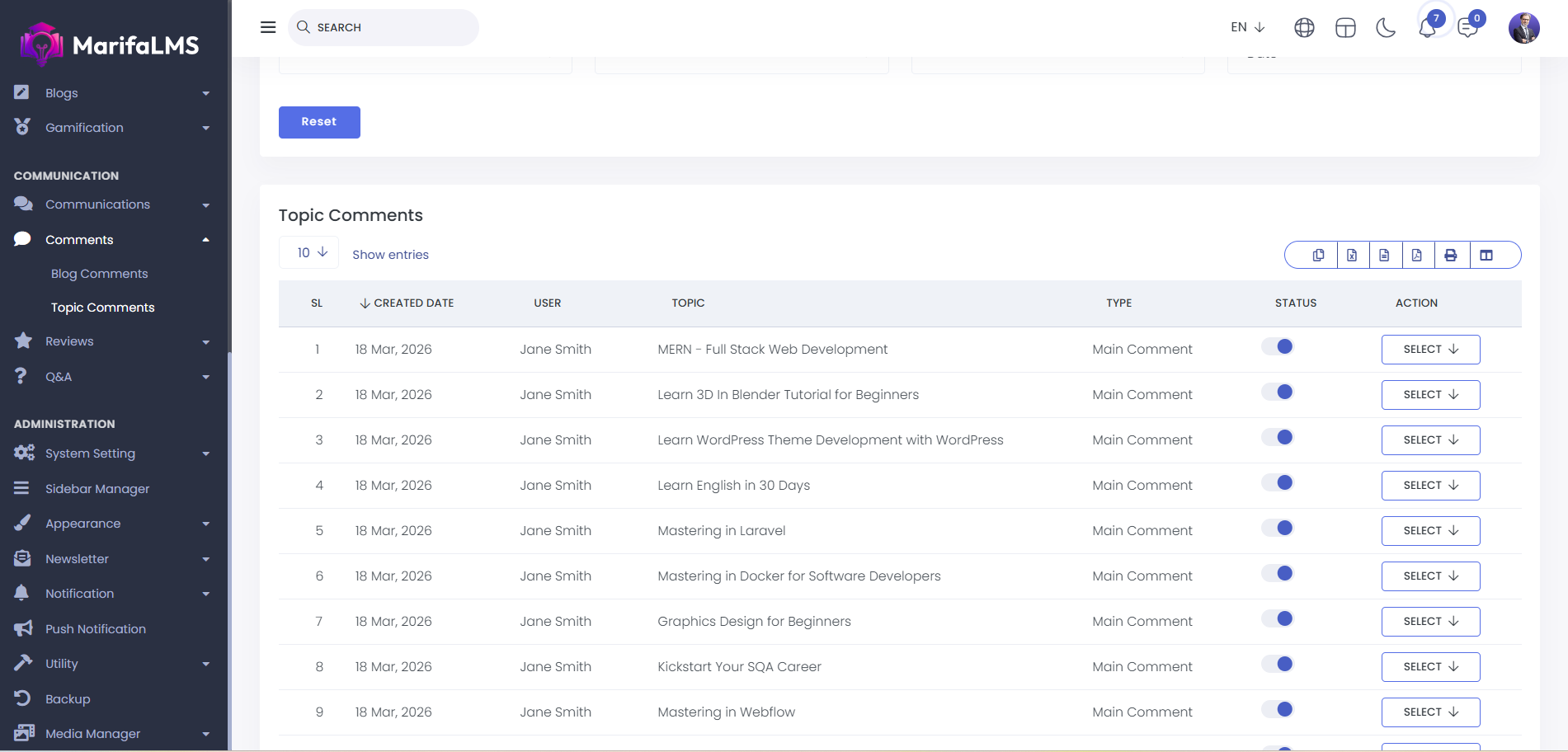
Task: Export table as PDF
Action: [x=1417, y=256]
